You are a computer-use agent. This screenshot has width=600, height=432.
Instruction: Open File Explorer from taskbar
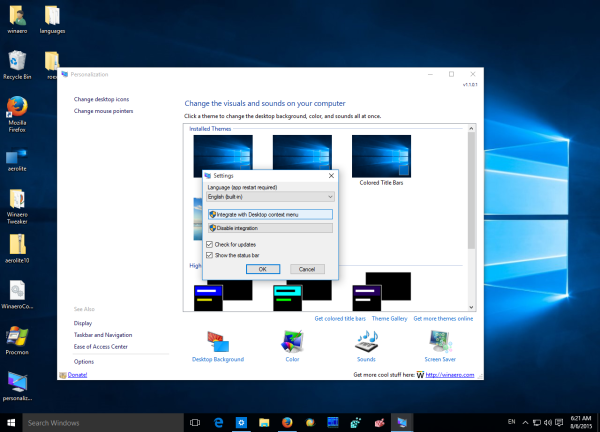coord(264,423)
